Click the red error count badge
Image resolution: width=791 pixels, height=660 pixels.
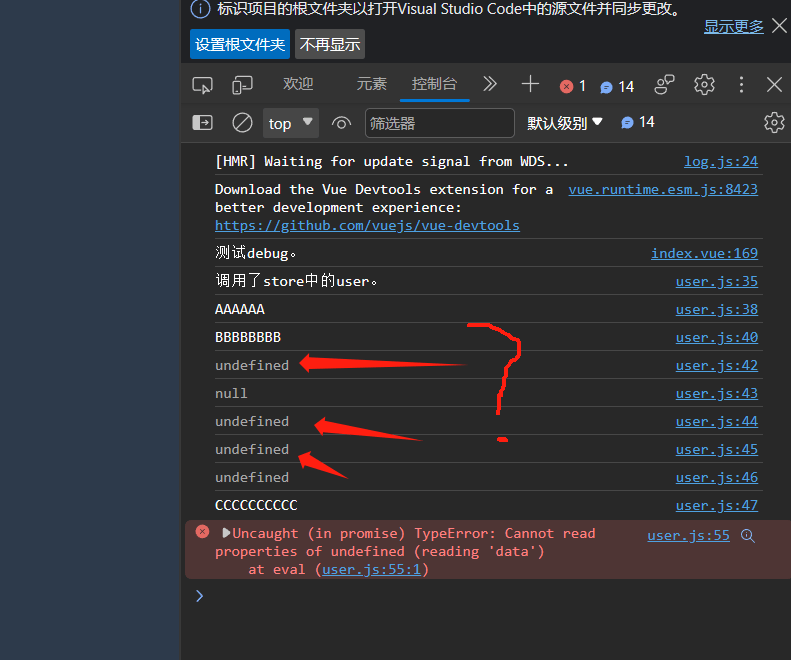573,86
